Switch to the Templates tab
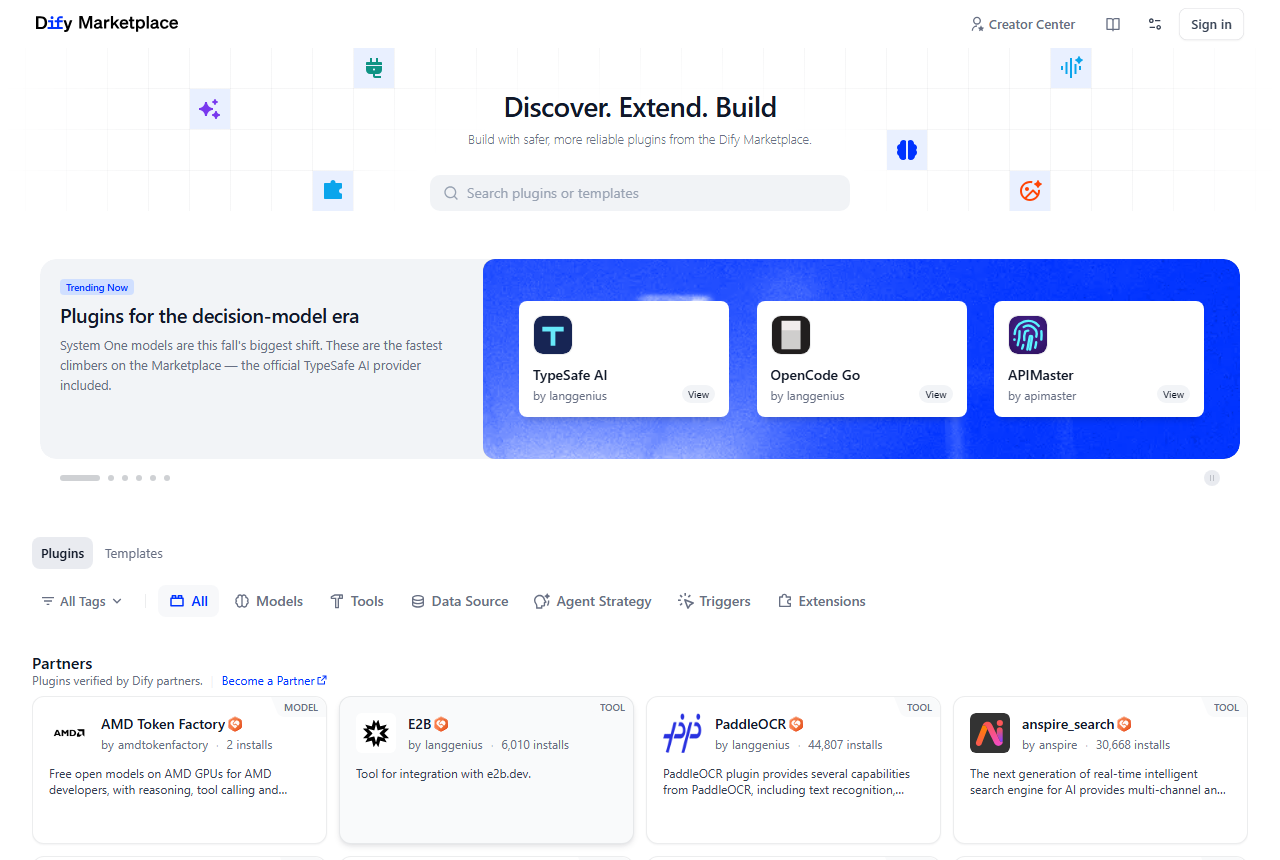Screen dimensions: 1280x860 tap(134, 553)
